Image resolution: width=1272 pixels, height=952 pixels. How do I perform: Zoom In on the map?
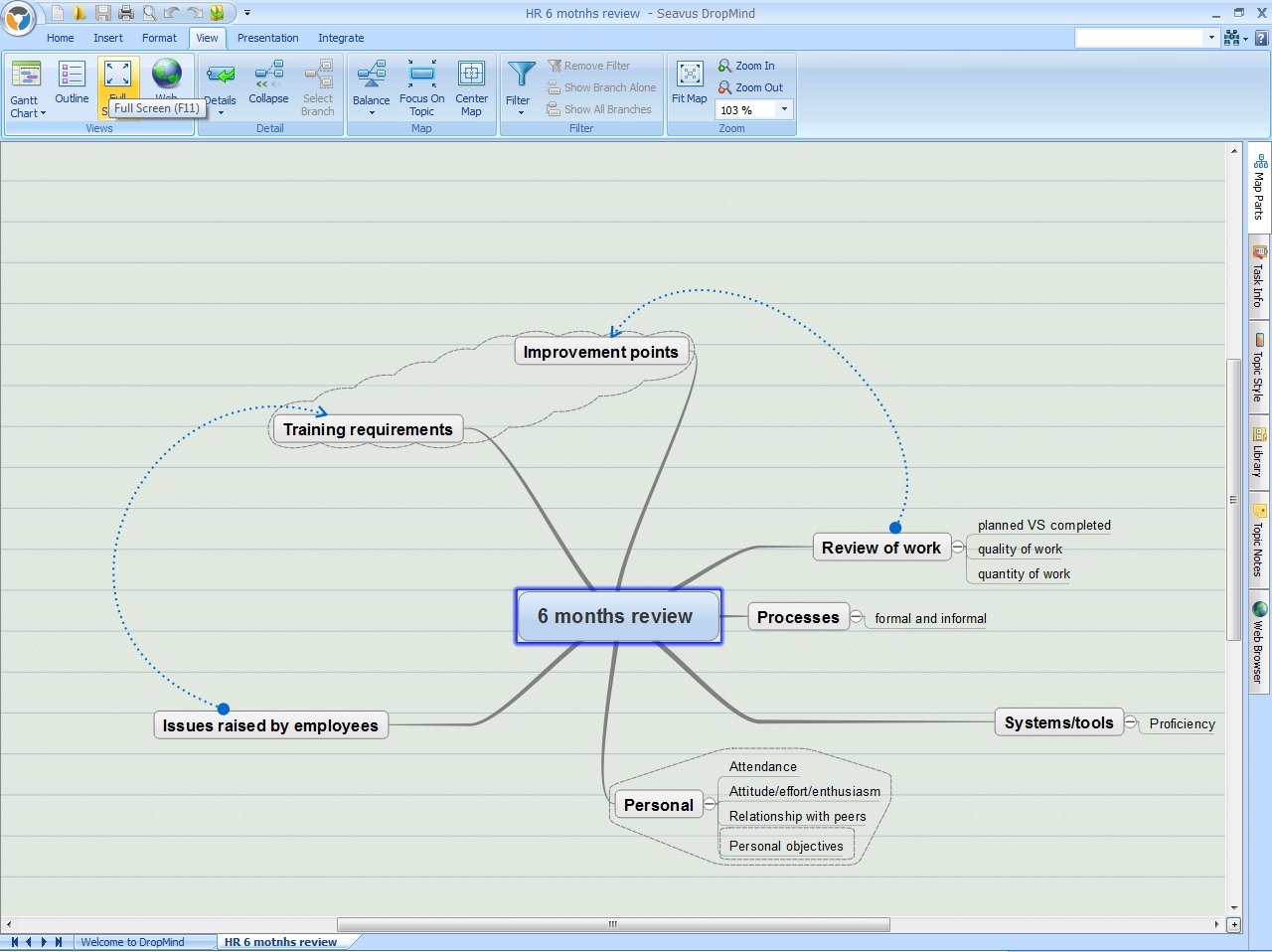tap(746, 66)
